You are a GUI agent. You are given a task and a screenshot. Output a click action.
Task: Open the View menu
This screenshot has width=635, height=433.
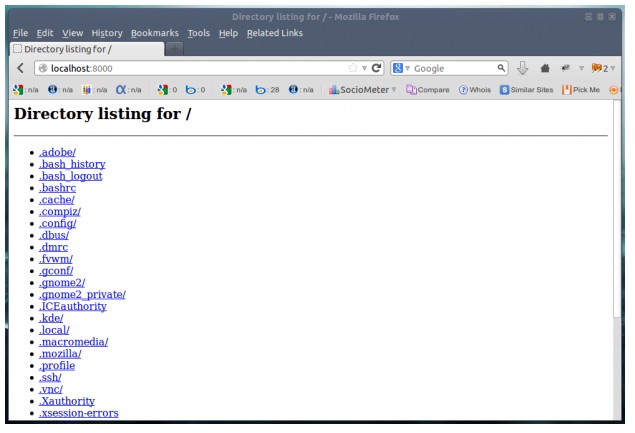tap(72, 33)
